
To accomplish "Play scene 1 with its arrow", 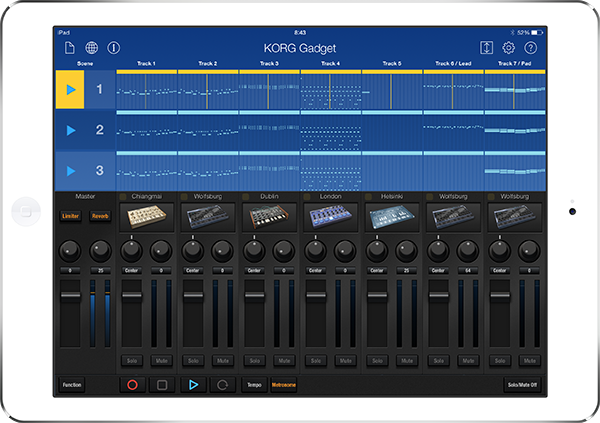I will tap(70, 90).
